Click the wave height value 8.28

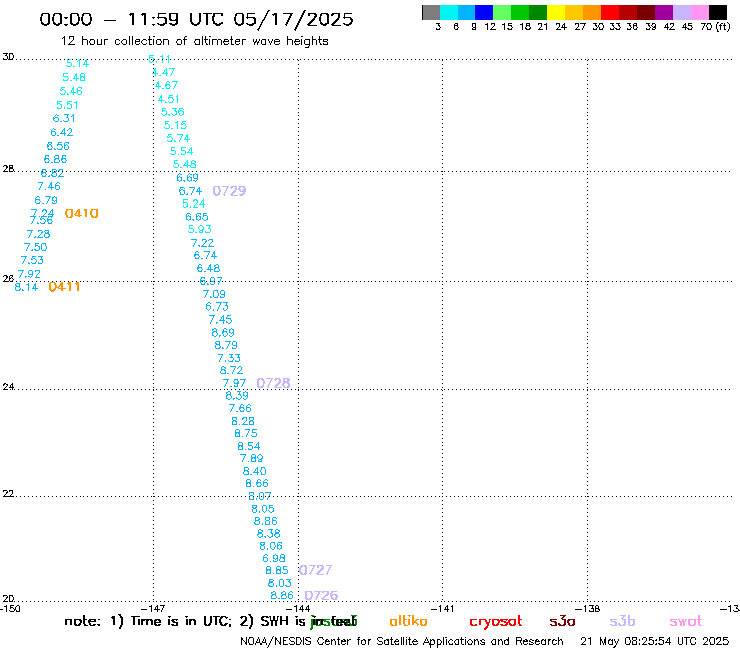[x=243, y=421]
